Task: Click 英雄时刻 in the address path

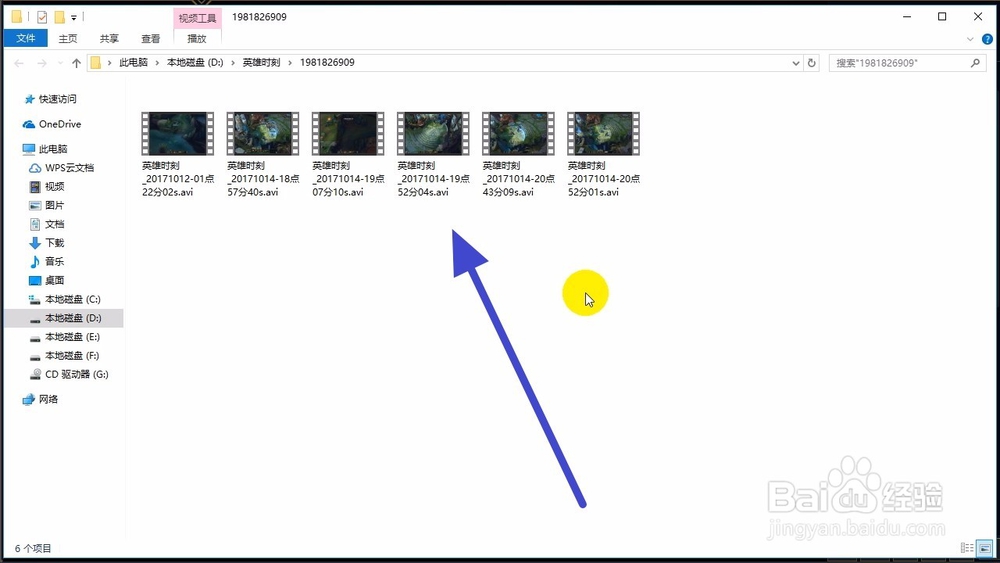Action: point(261,62)
